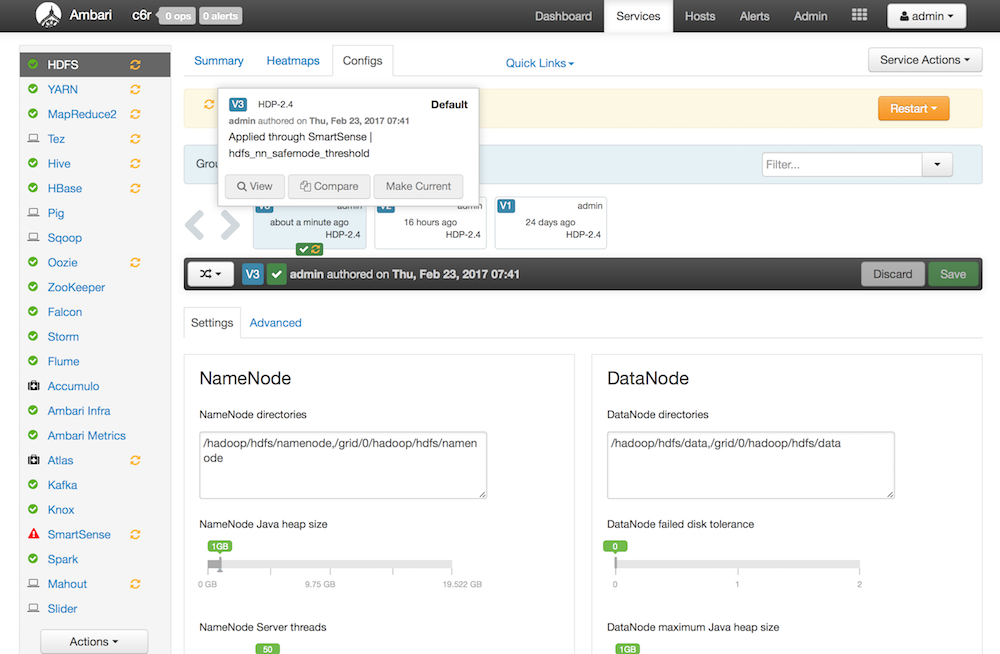This screenshot has width=1000, height=654.
Task: Click the green checkmark in the version bar
Action: coord(276,274)
